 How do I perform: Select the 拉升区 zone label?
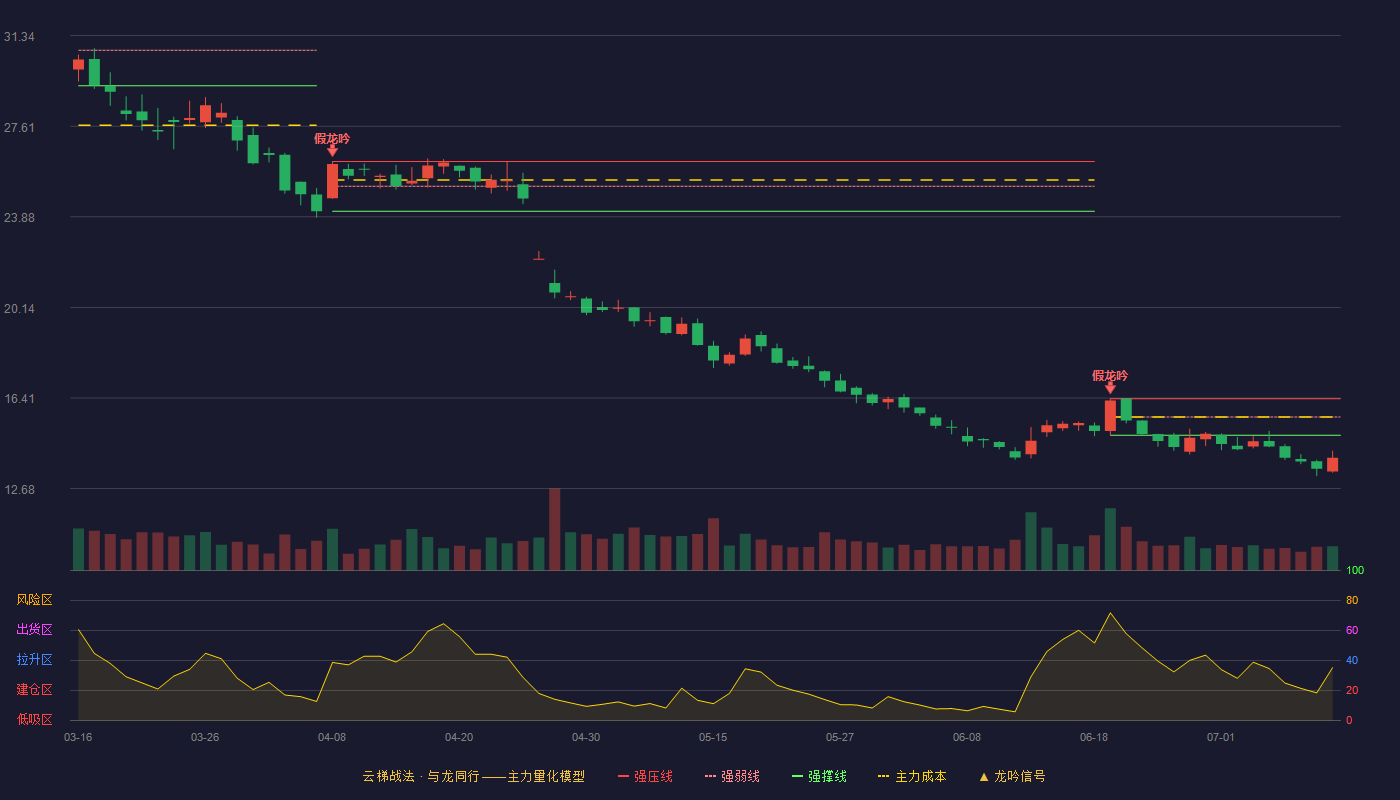[34, 660]
